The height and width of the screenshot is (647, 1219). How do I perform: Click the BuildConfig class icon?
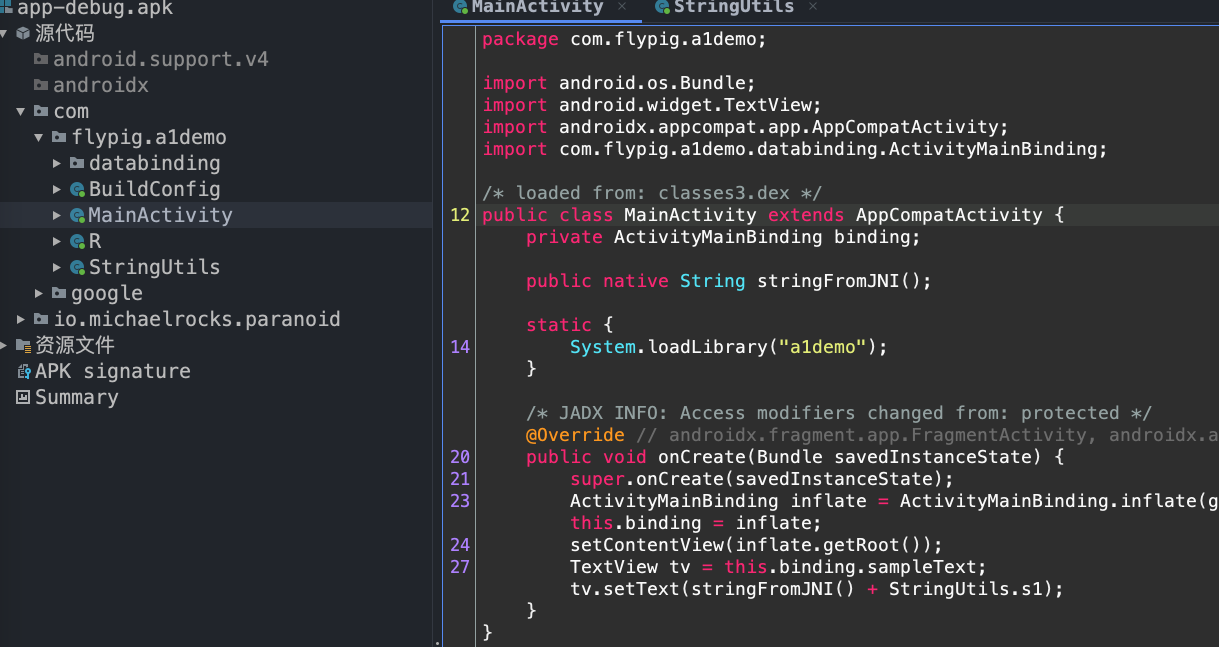click(77, 189)
